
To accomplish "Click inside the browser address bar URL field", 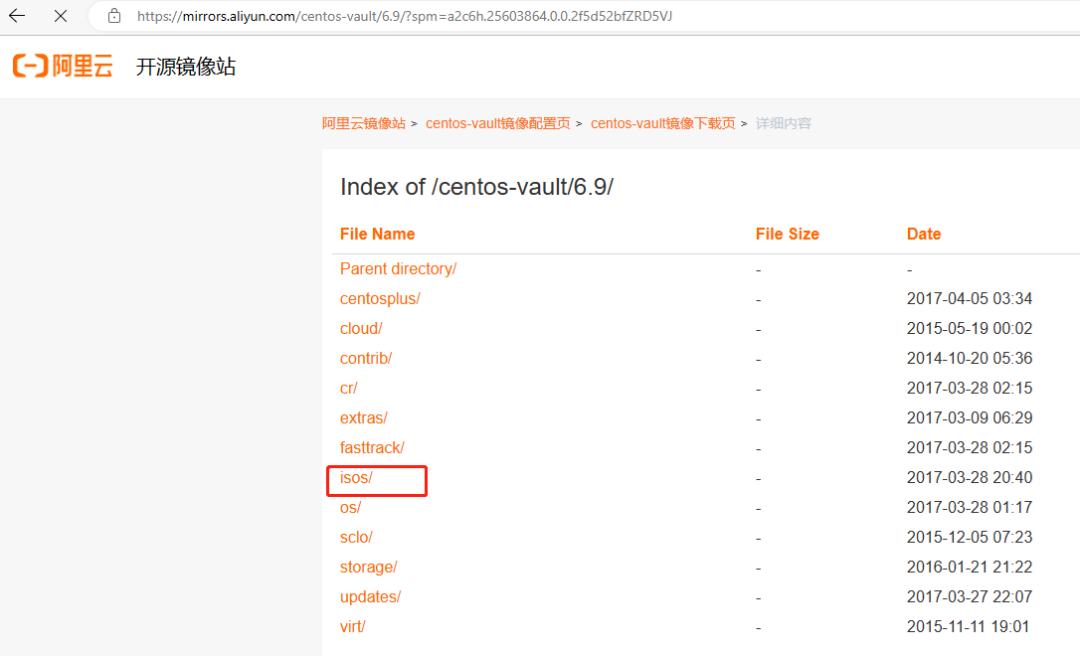I will [400, 16].
